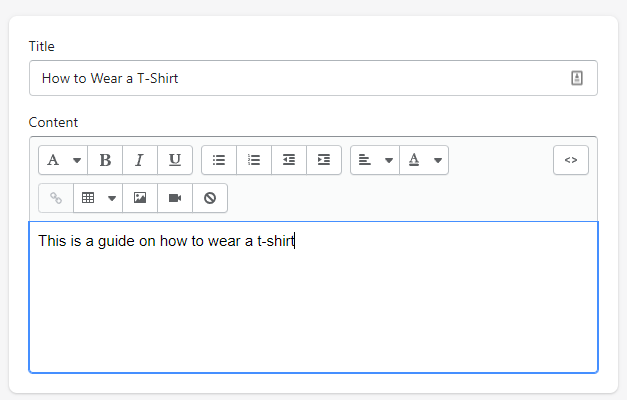The image size is (627, 400).
Task: Click the autofill icon in the Title field
Action: click(577, 78)
